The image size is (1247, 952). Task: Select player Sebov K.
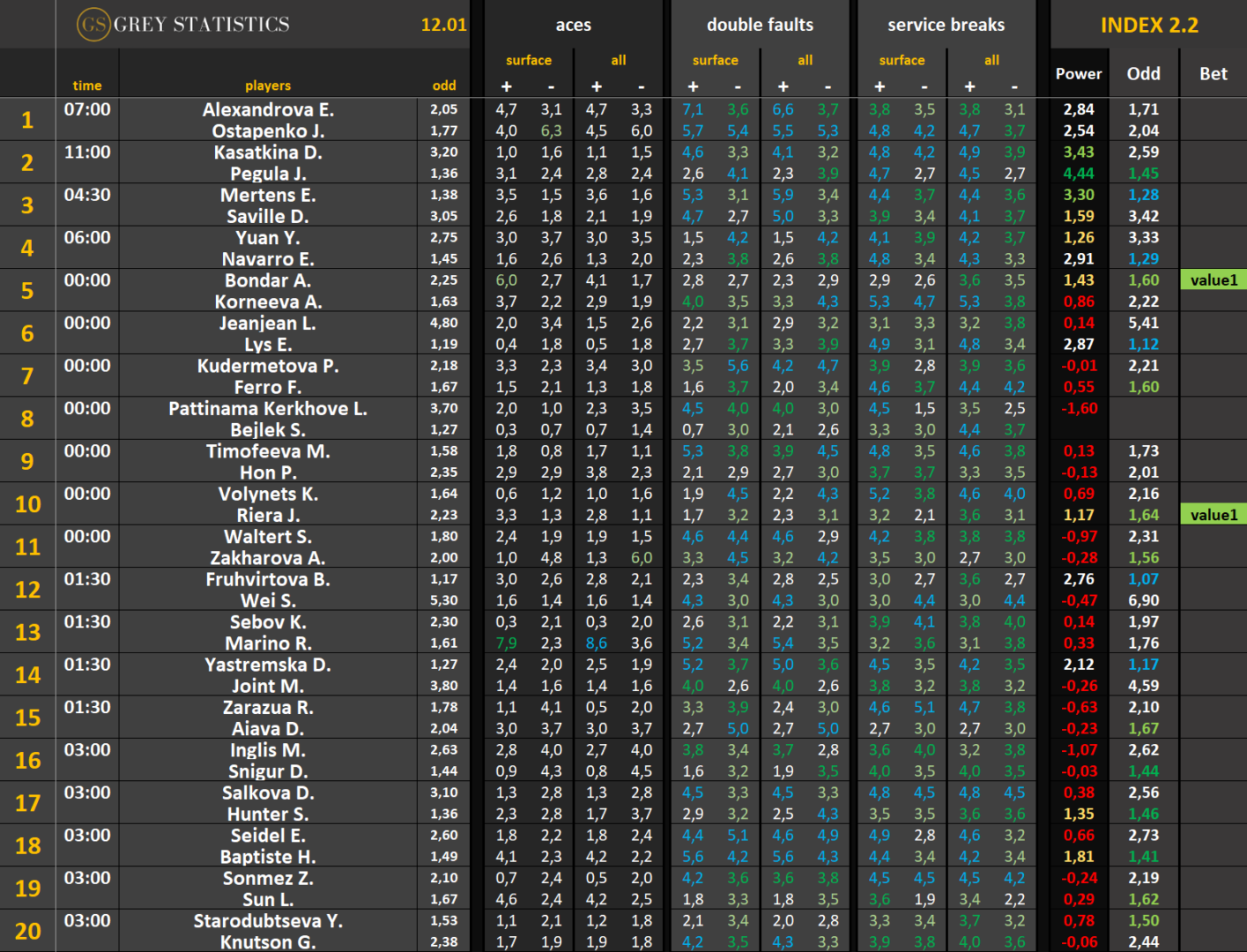(268, 622)
